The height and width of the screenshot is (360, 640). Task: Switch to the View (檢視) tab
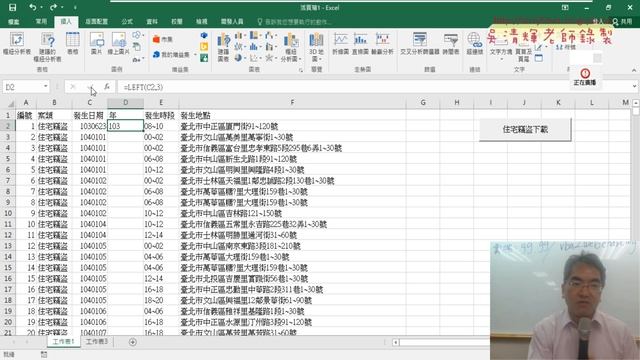click(x=202, y=21)
